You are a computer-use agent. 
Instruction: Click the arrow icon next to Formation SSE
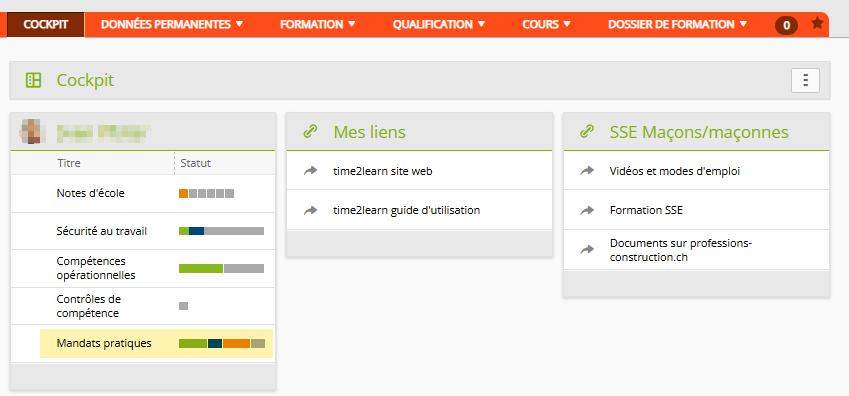point(587,210)
